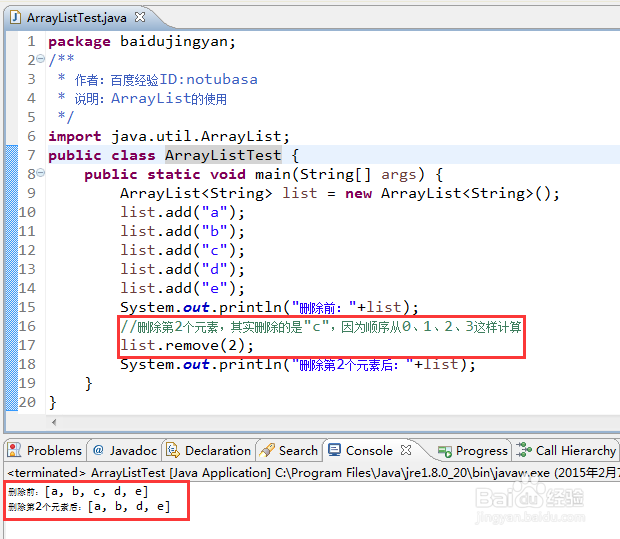Collapse the main method fold at line 8

[41, 173]
